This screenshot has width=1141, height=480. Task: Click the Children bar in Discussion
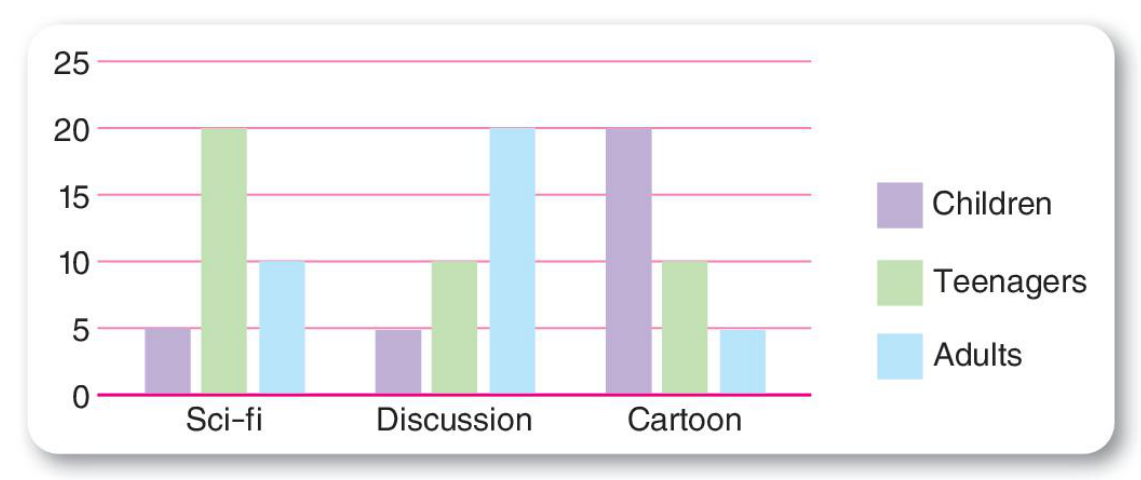398,361
